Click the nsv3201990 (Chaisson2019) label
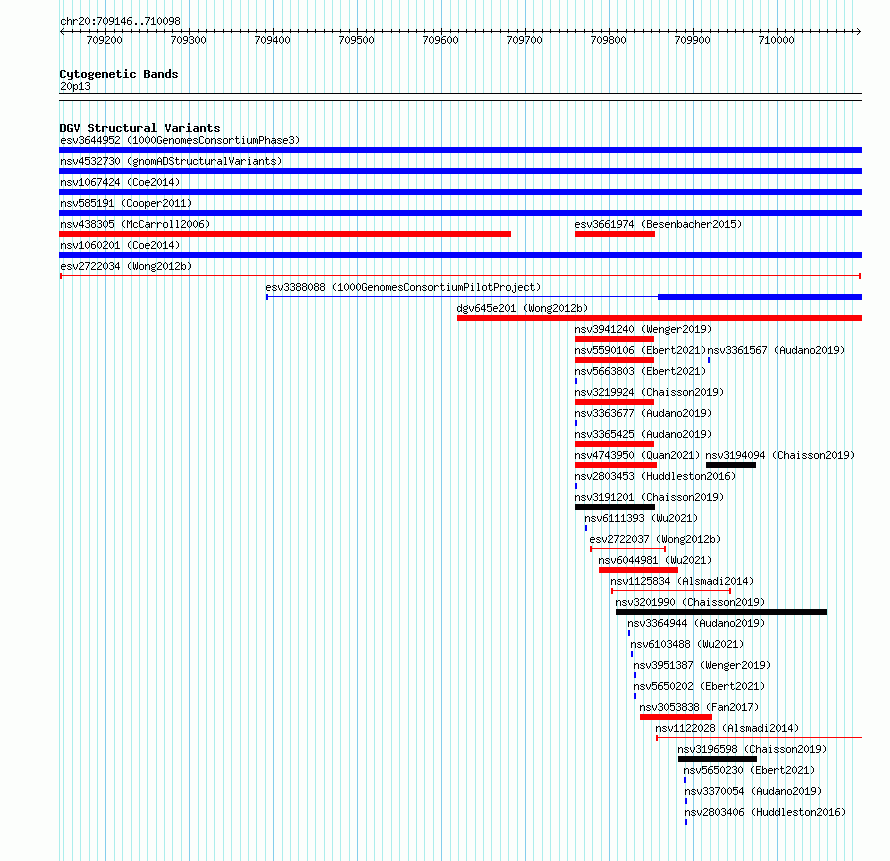Image resolution: width=890 pixels, height=861 pixels. click(690, 602)
